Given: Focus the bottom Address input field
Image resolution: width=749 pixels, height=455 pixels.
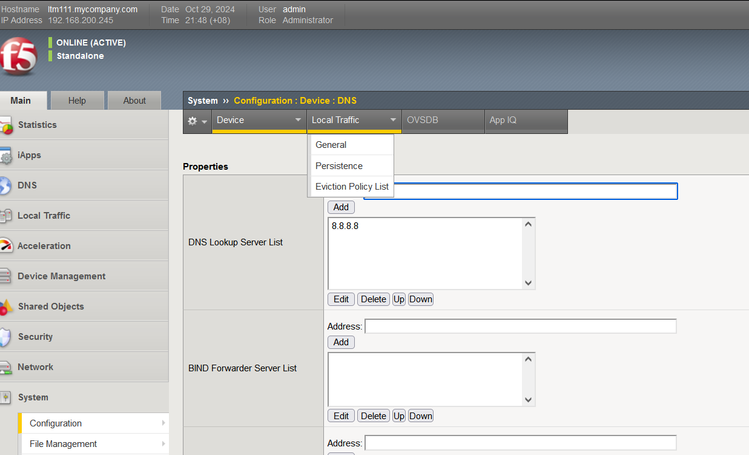Looking at the screenshot, I should click(x=521, y=443).
